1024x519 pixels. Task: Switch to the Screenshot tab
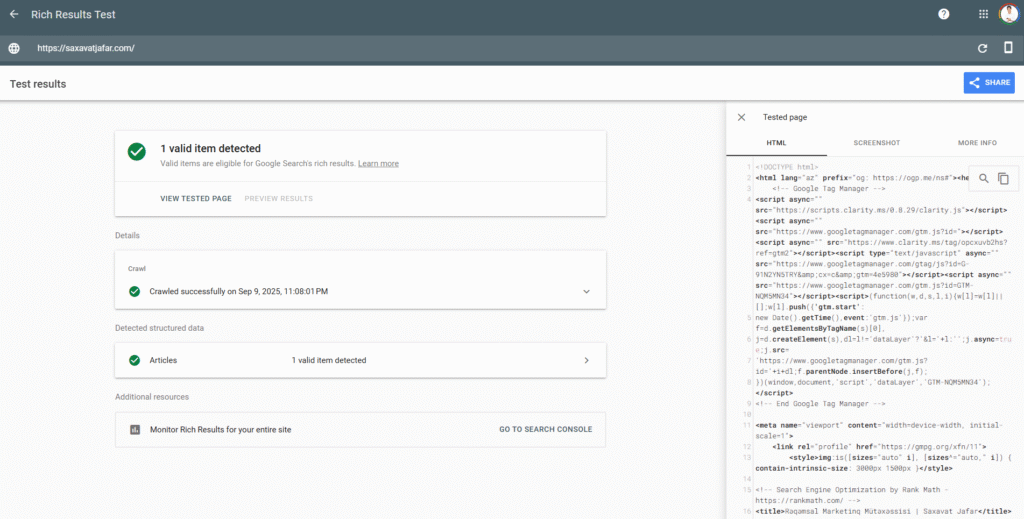[x=875, y=143]
